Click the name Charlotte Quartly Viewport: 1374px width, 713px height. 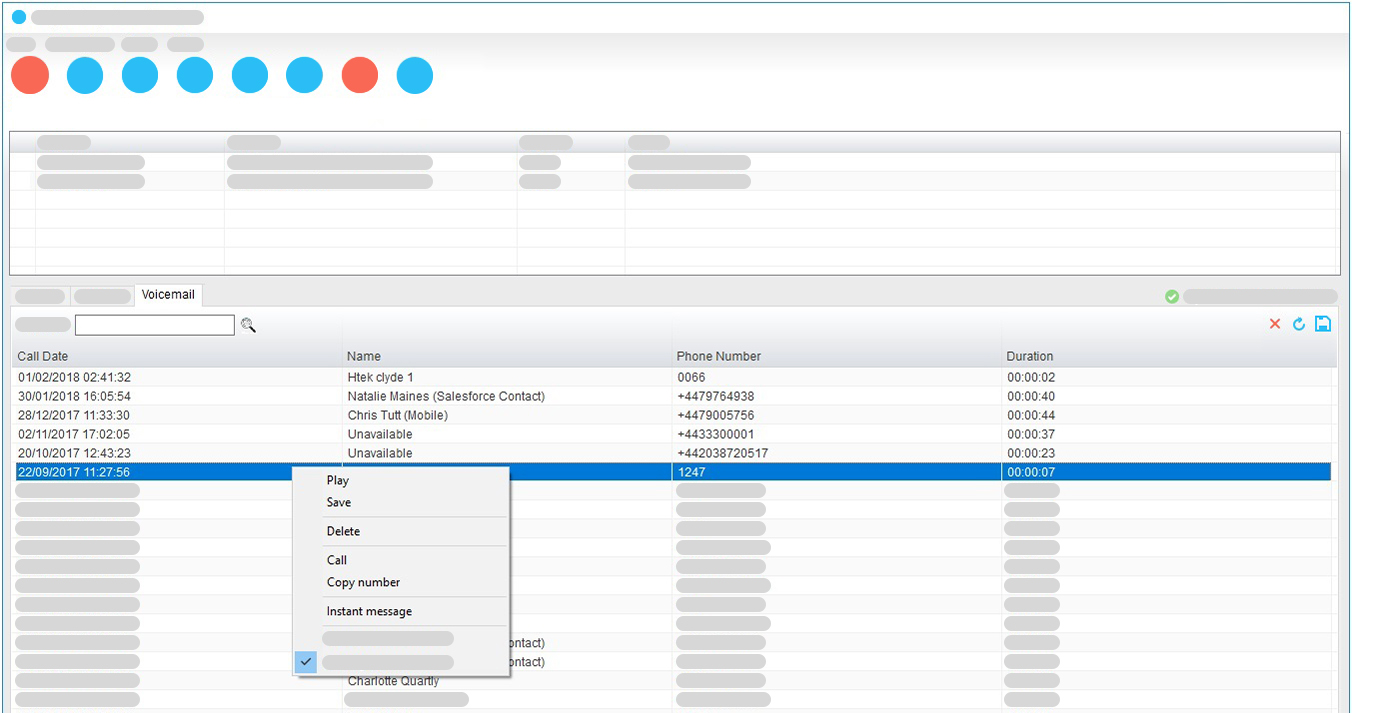click(x=393, y=682)
